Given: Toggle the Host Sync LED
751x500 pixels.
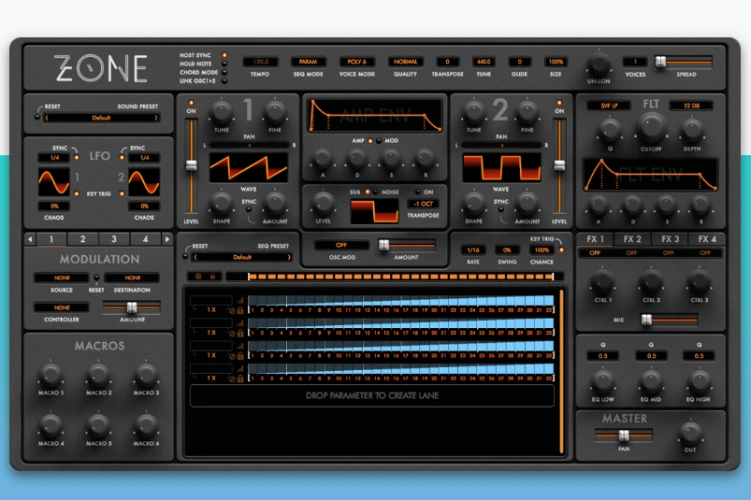Looking at the screenshot, I should click(x=225, y=55).
